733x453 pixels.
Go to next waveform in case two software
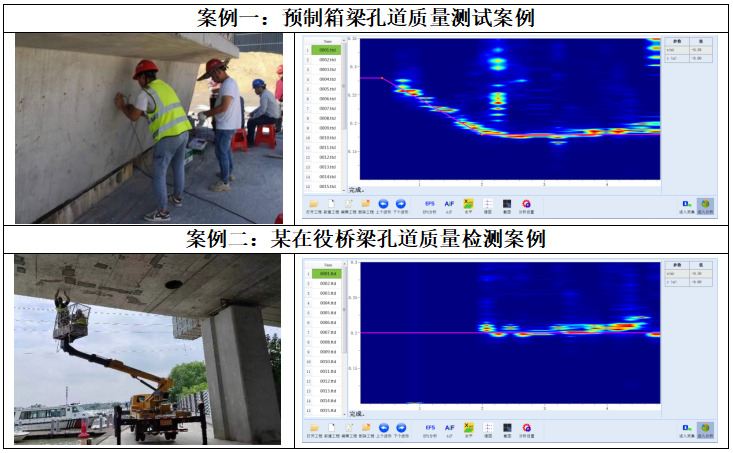(400, 428)
